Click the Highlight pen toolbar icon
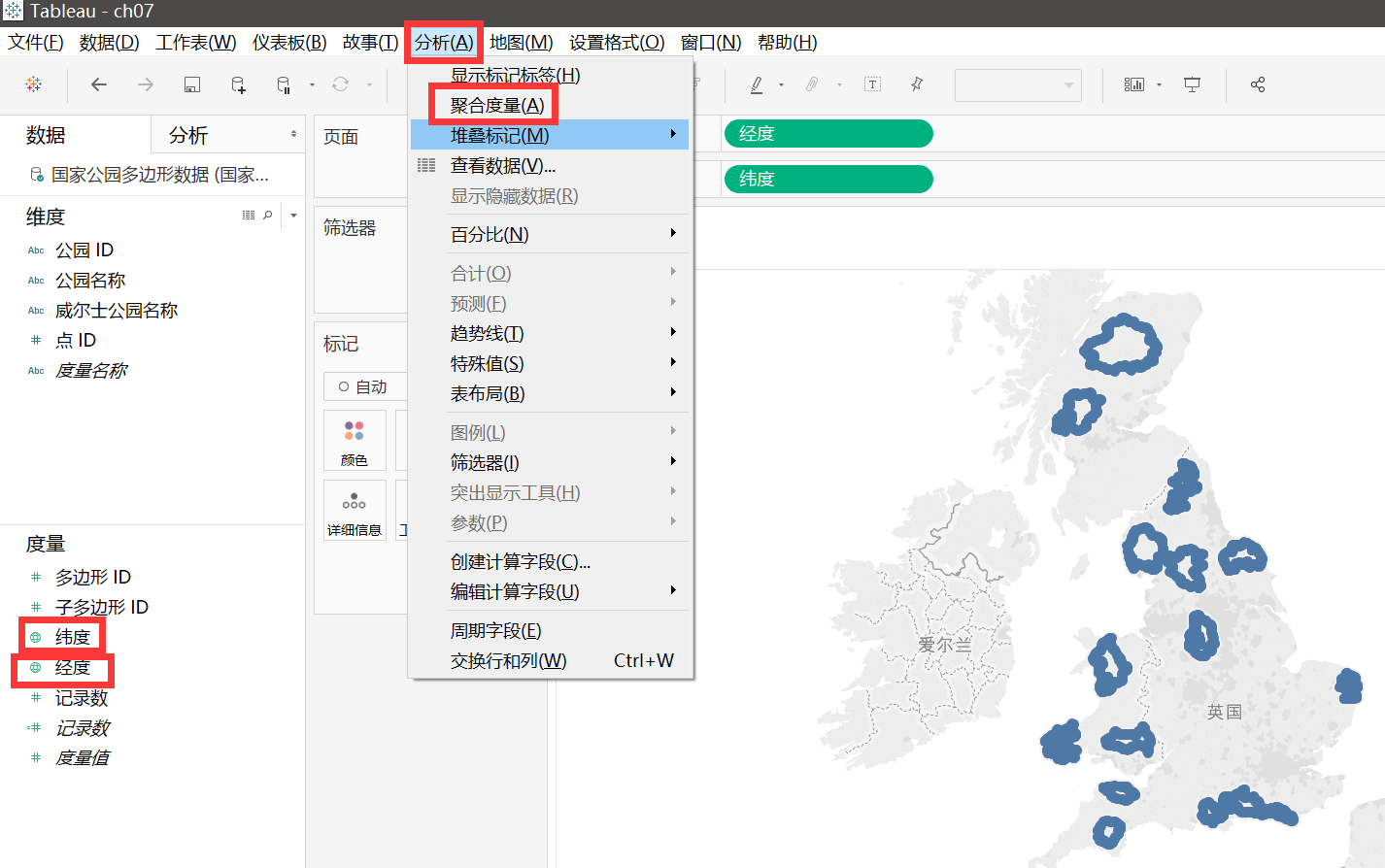Screen dimensions: 1385x868 coord(759,85)
